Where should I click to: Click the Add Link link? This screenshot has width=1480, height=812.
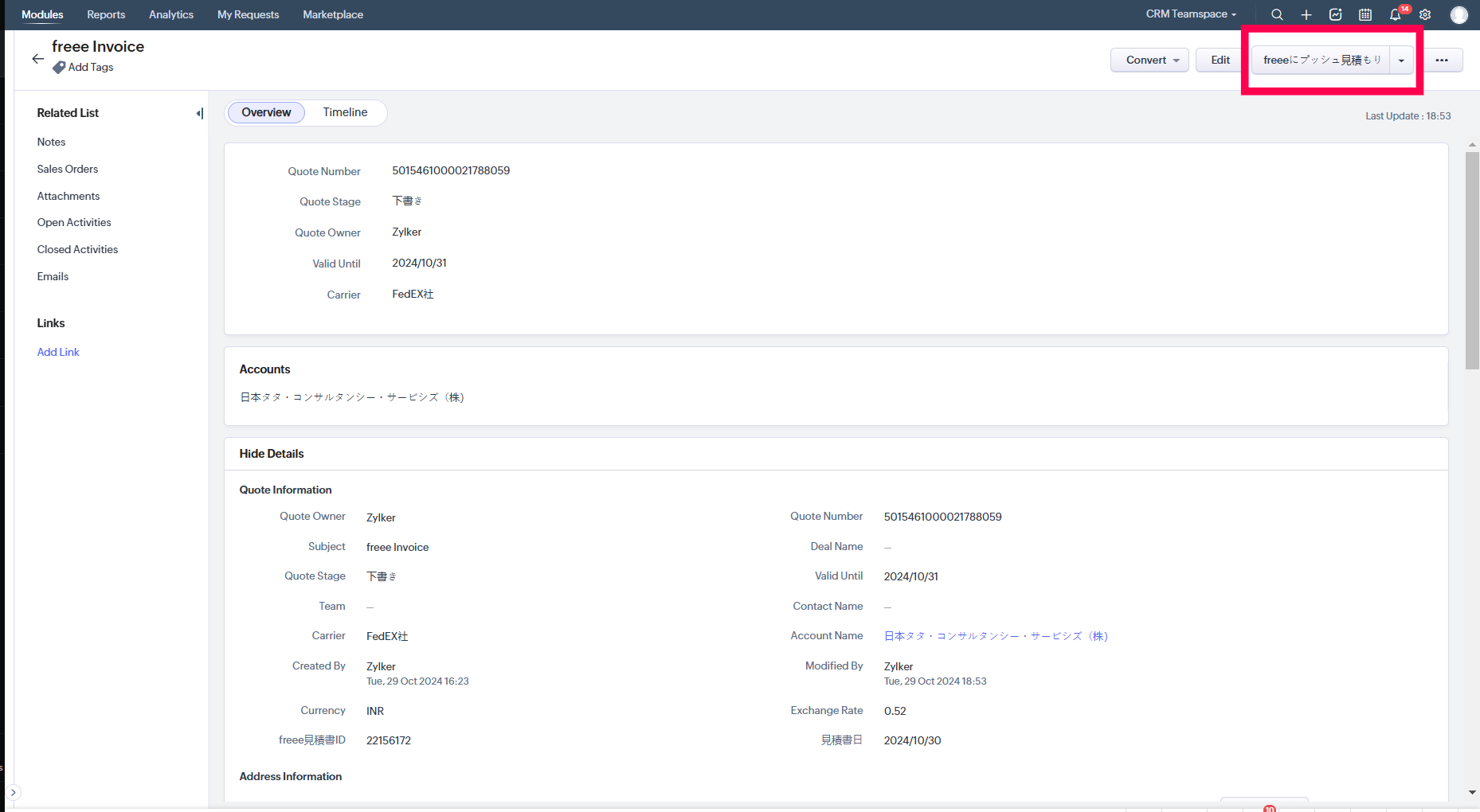point(58,352)
